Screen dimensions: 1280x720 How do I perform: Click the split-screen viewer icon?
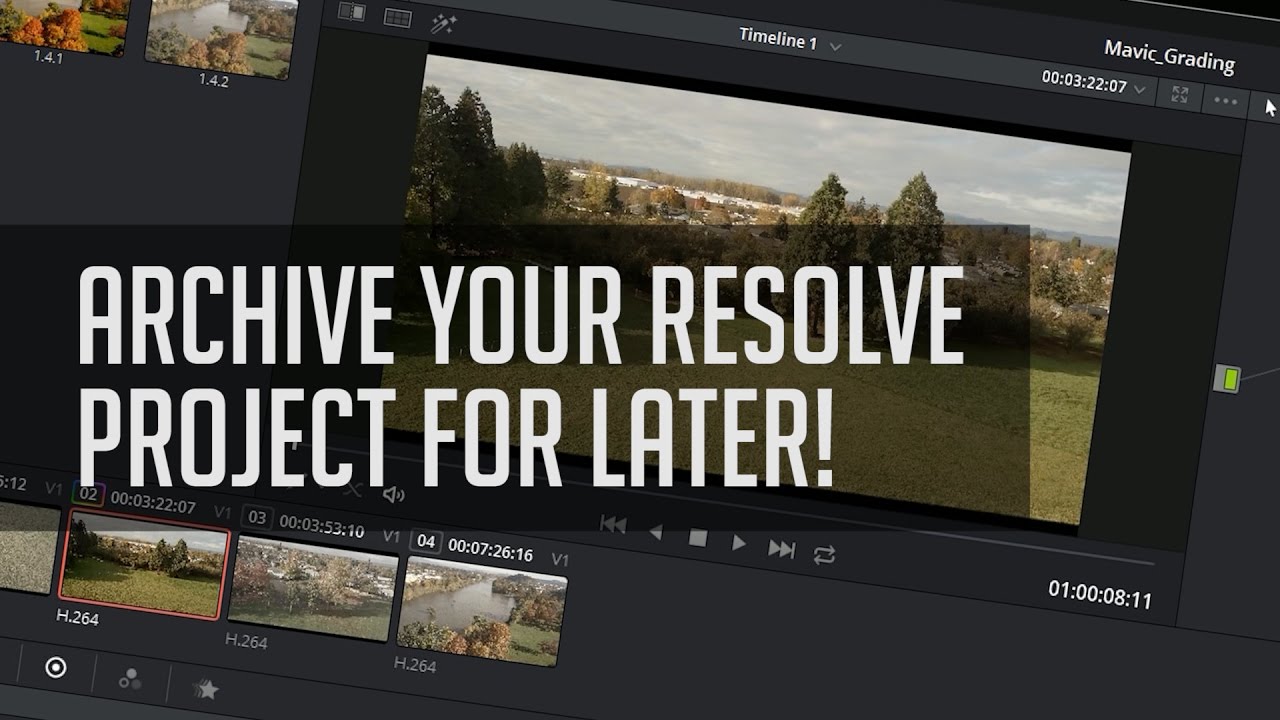point(352,12)
